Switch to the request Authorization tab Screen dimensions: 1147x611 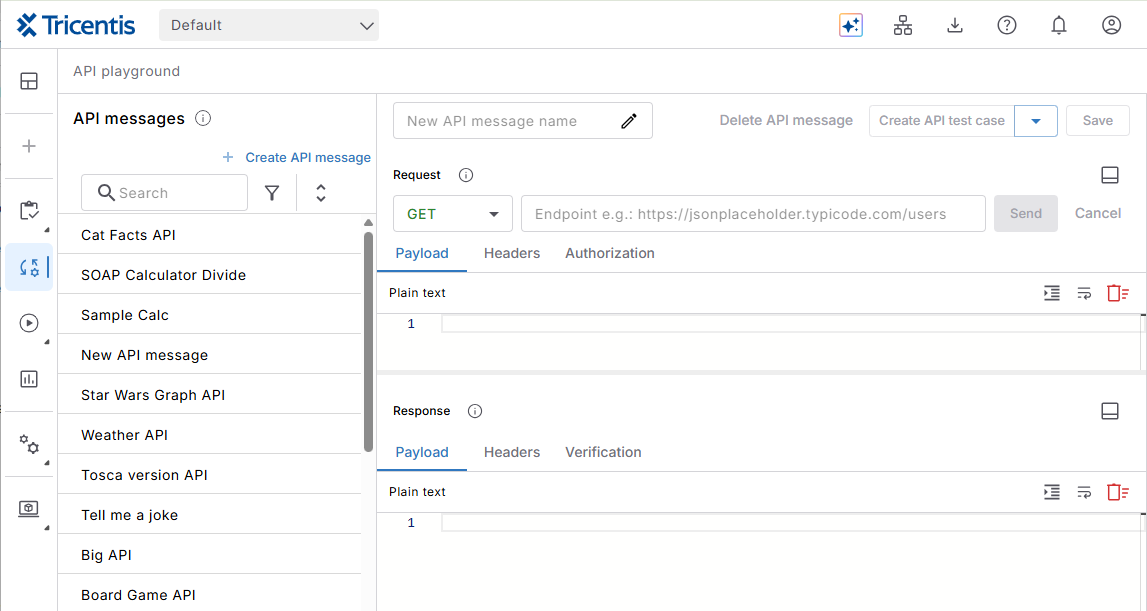click(609, 253)
